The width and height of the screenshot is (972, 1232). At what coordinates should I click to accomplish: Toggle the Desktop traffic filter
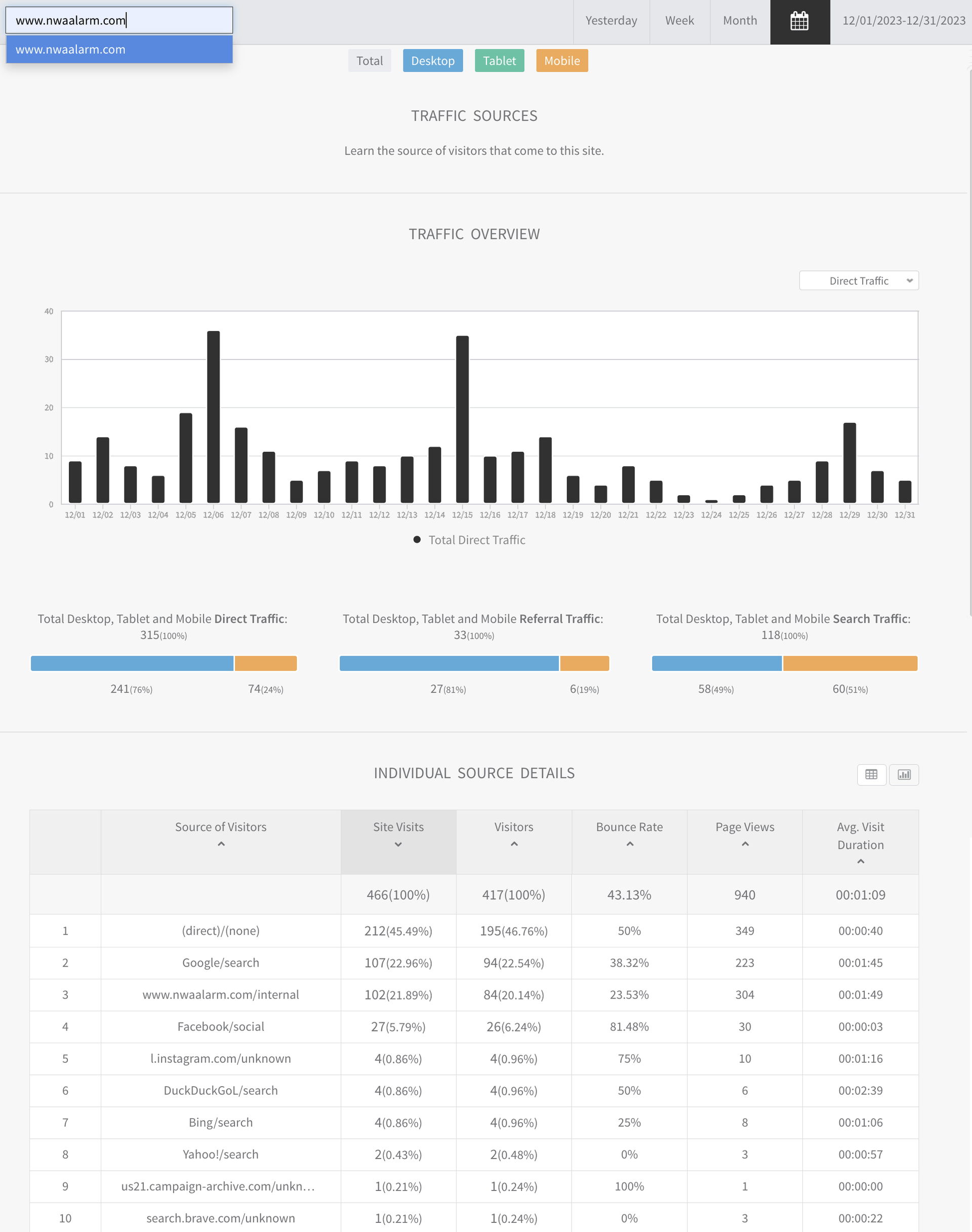pos(432,61)
